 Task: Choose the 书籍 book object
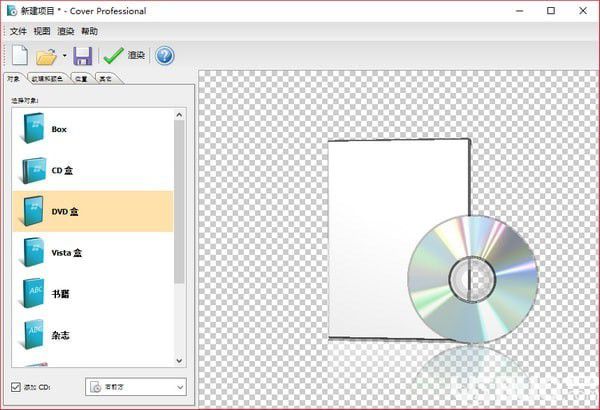click(x=93, y=294)
